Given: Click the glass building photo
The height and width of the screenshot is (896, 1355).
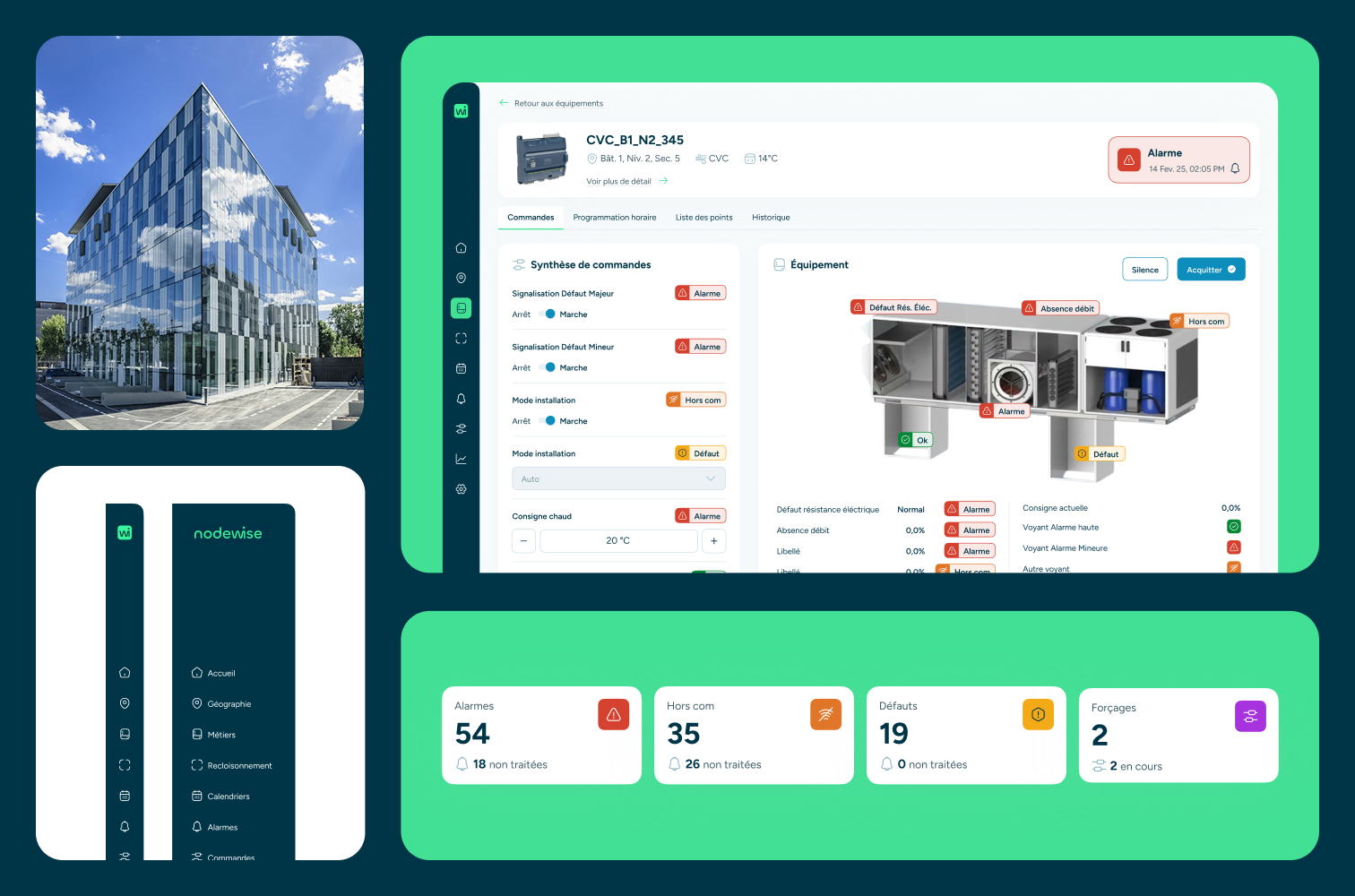Looking at the screenshot, I should pos(200,233).
